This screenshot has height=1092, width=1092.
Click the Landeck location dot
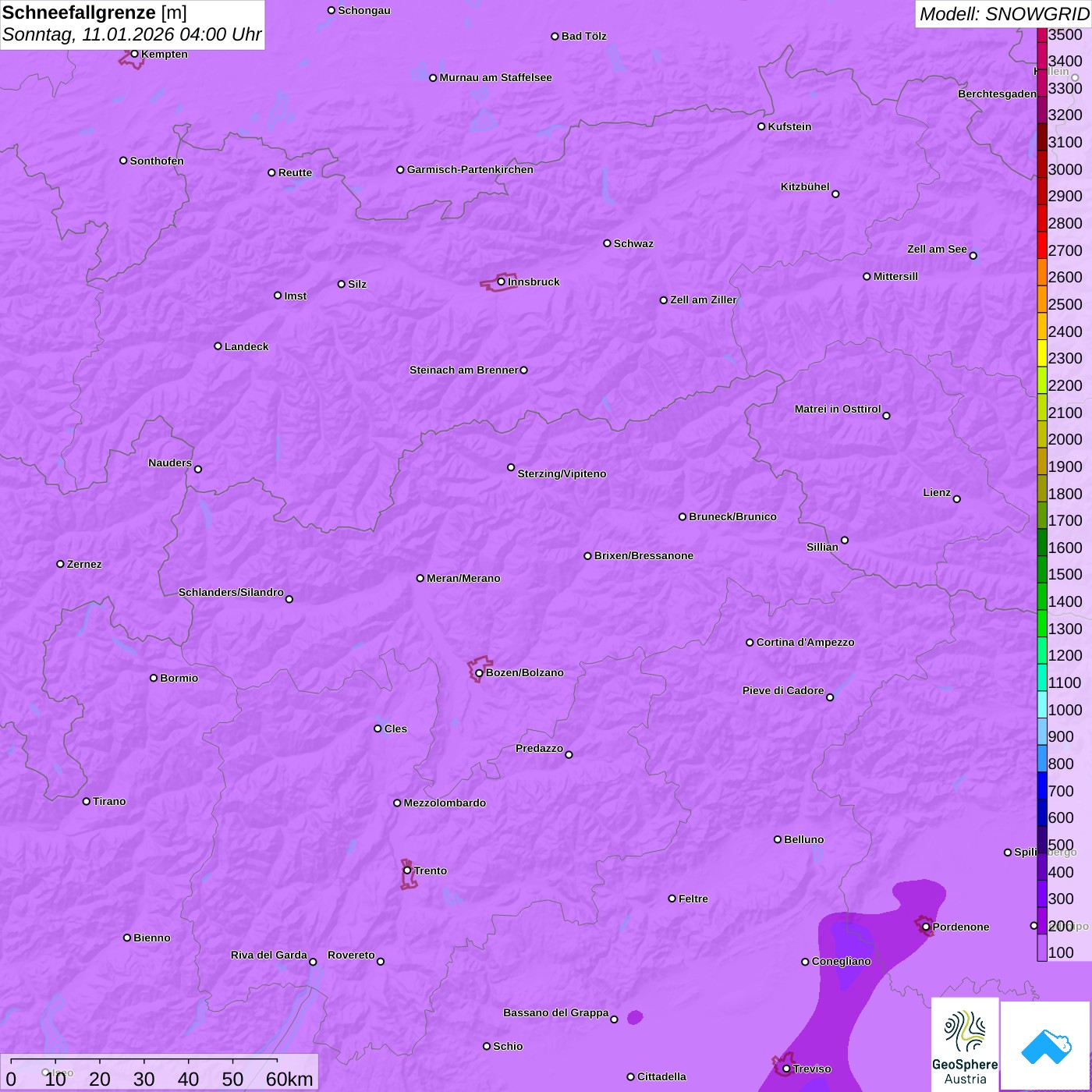(218, 346)
